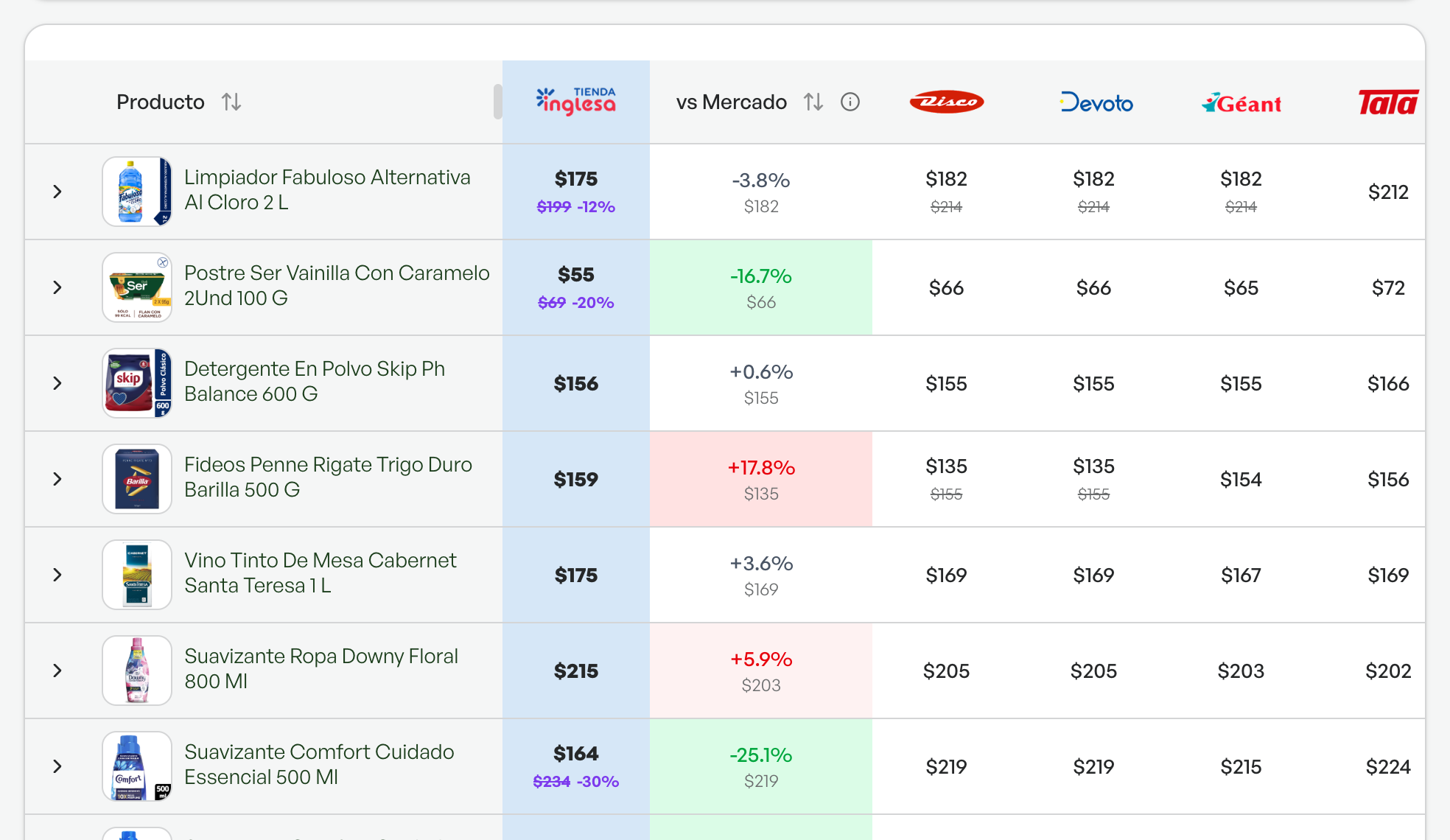Click the Disco logo column header
Image resolution: width=1450 pixels, height=840 pixels.
tap(947, 102)
